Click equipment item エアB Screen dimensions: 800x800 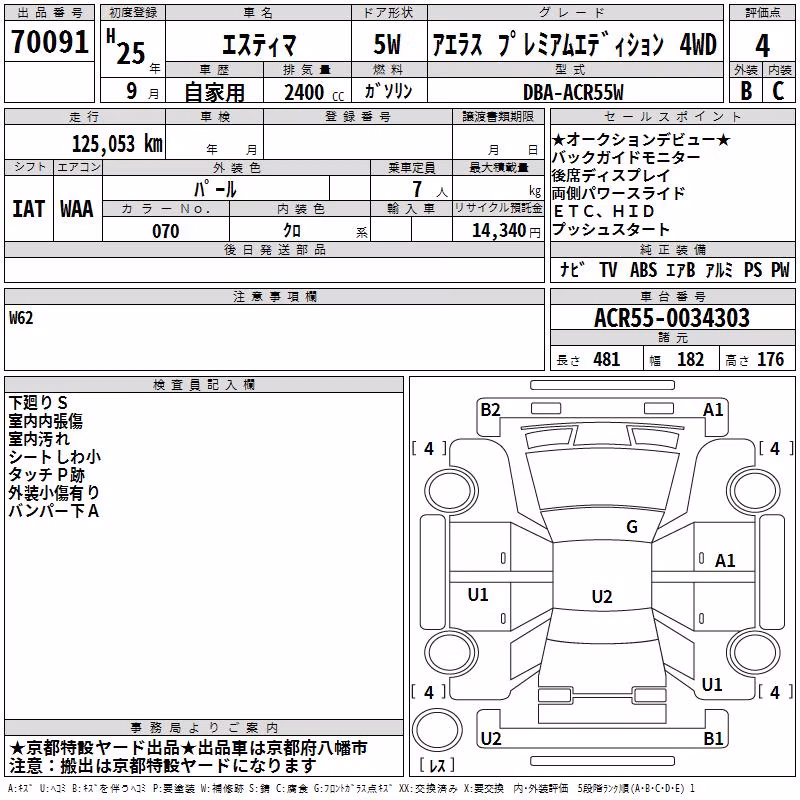[x=681, y=269]
